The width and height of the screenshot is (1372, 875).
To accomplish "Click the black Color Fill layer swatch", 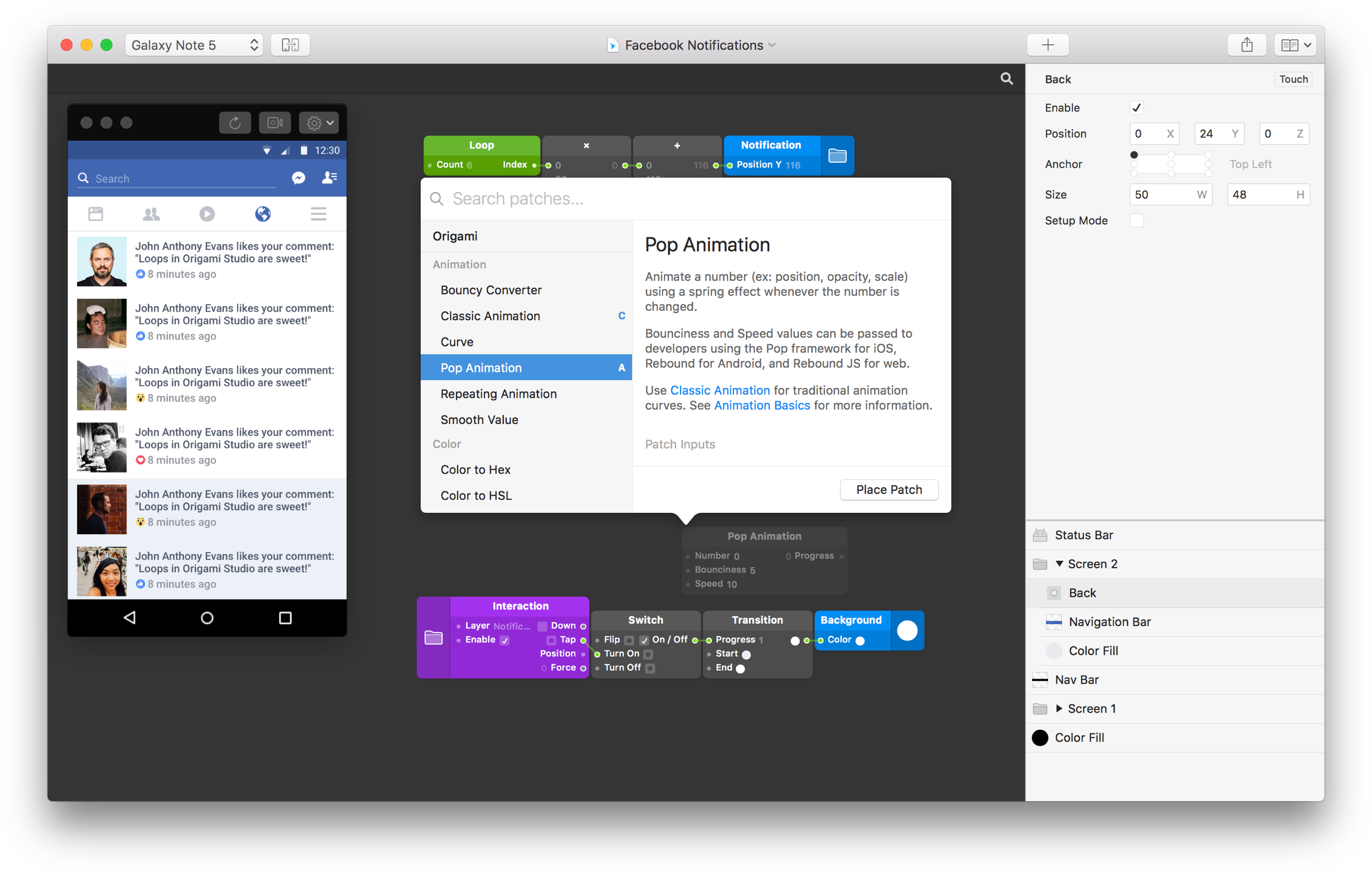I will tap(1040, 738).
